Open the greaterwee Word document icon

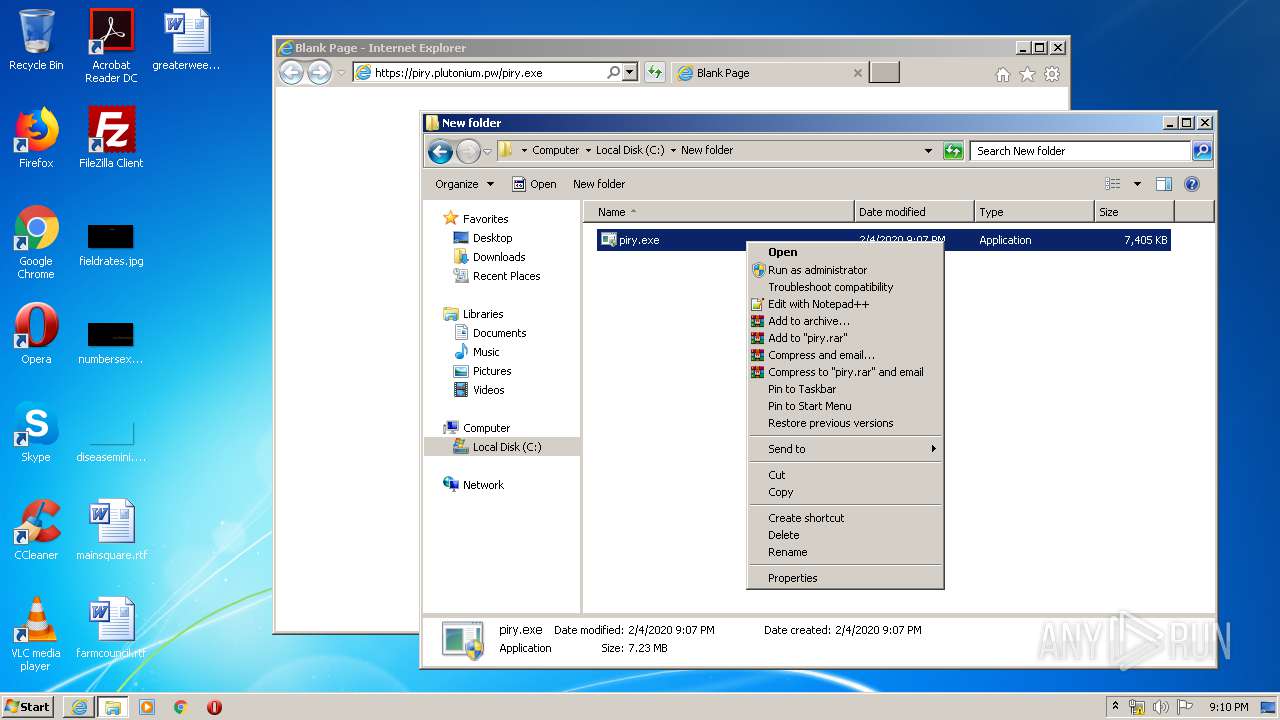tap(186, 40)
